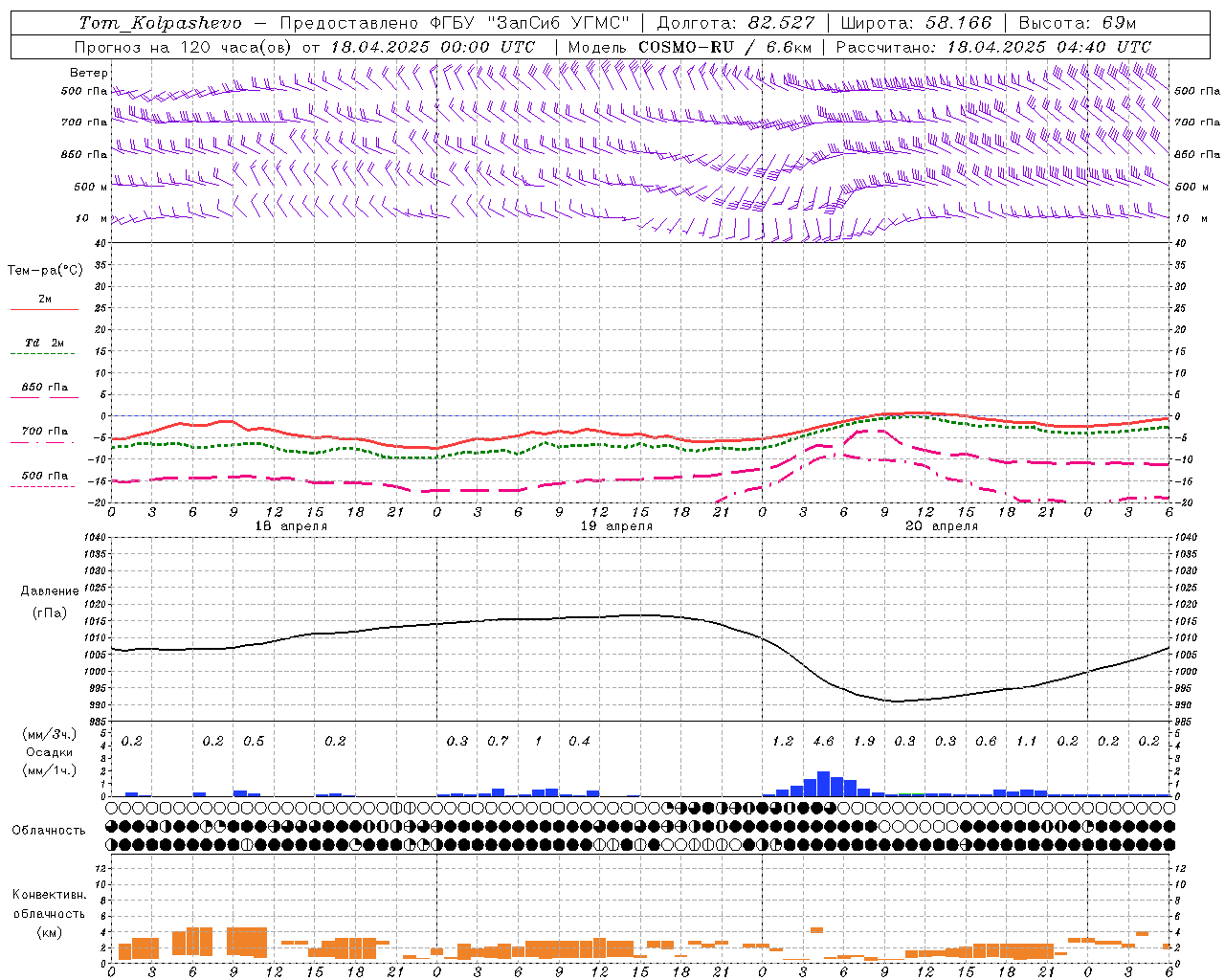Click the Тем-ра(°C) panel label
Viewport: 1225px width, 980px height.
point(45,271)
